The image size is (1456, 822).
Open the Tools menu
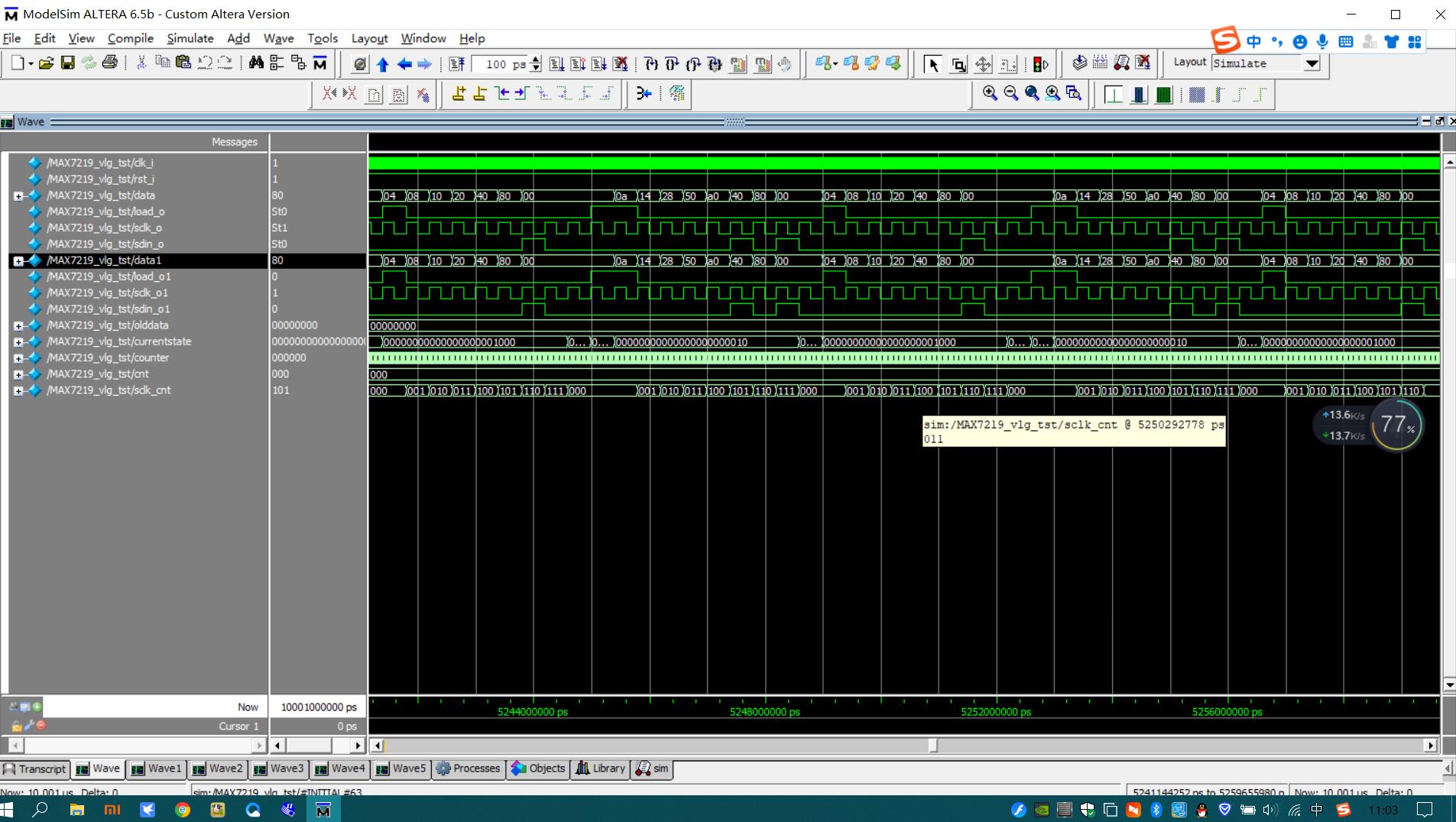[x=323, y=38]
